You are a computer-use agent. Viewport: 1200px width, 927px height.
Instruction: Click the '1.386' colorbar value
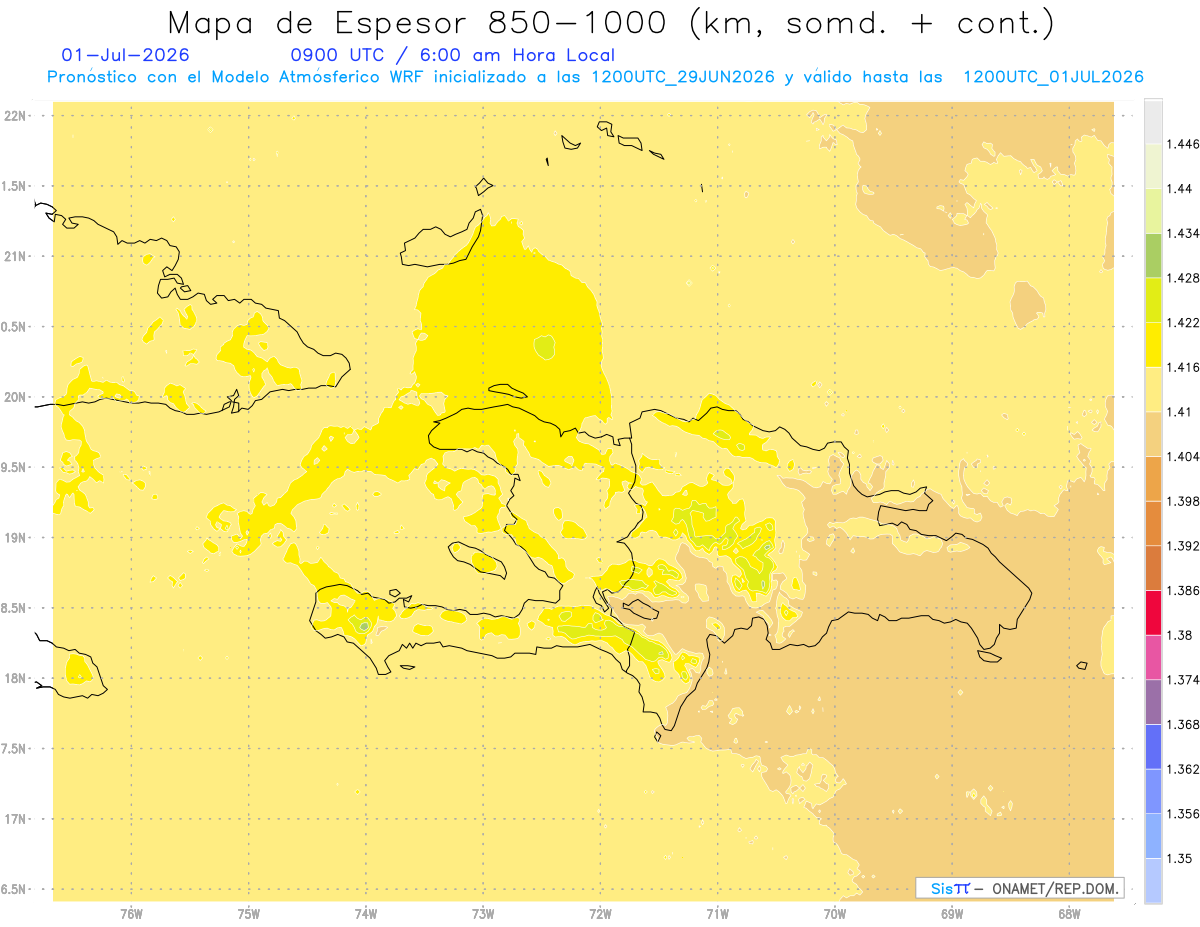click(1183, 591)
